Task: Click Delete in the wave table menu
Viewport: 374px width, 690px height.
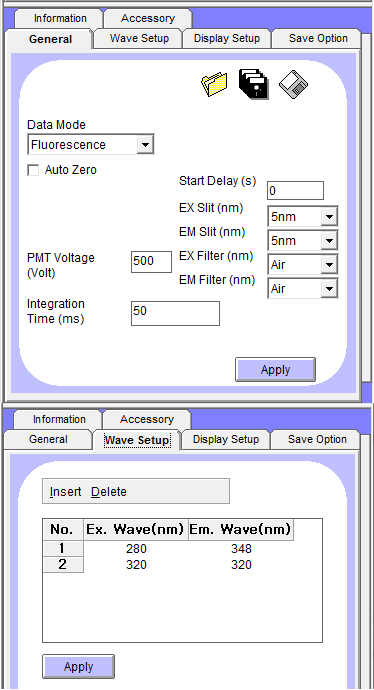Action: pyautogui.click(x=109, y=492)
